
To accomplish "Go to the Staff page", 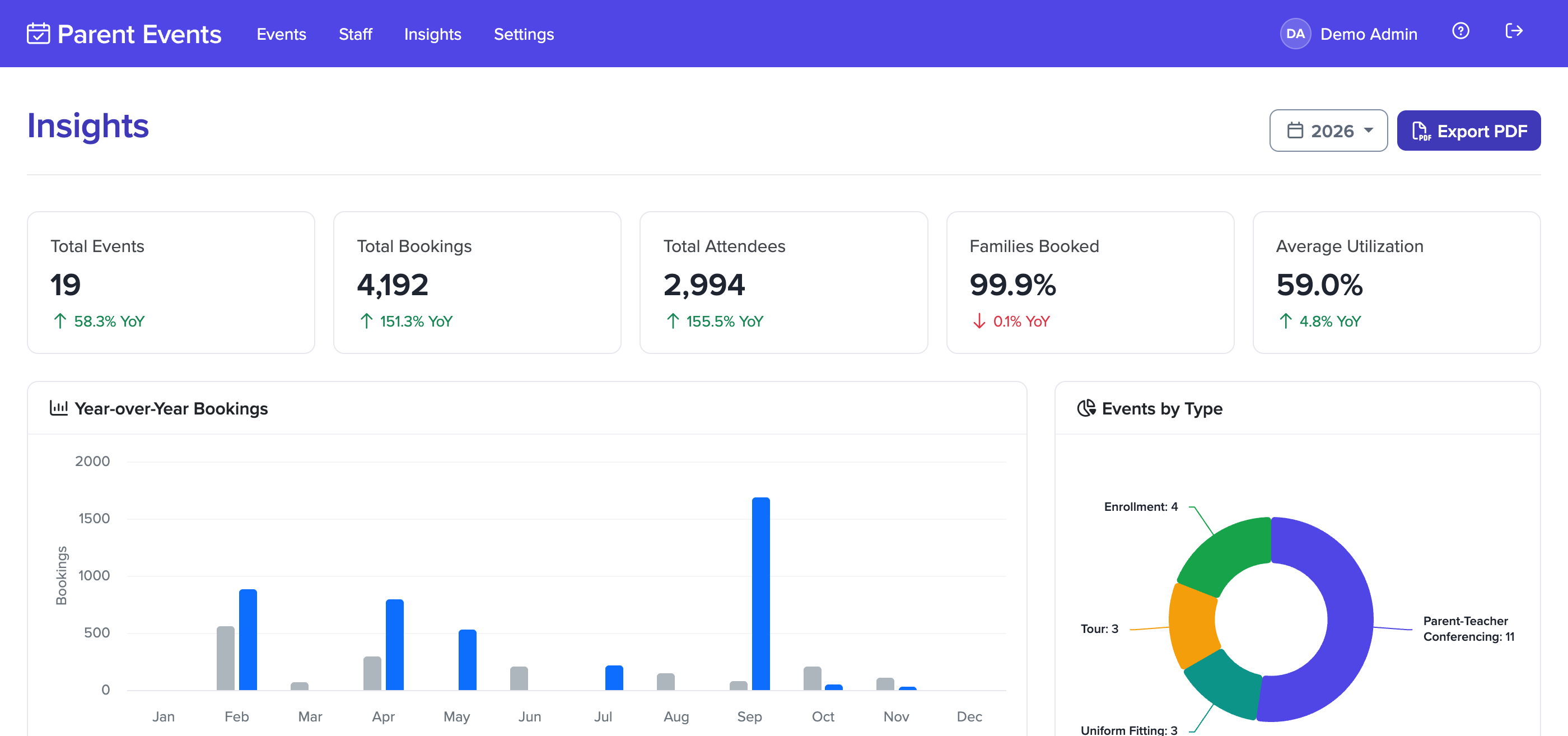I will pos(356,34).
